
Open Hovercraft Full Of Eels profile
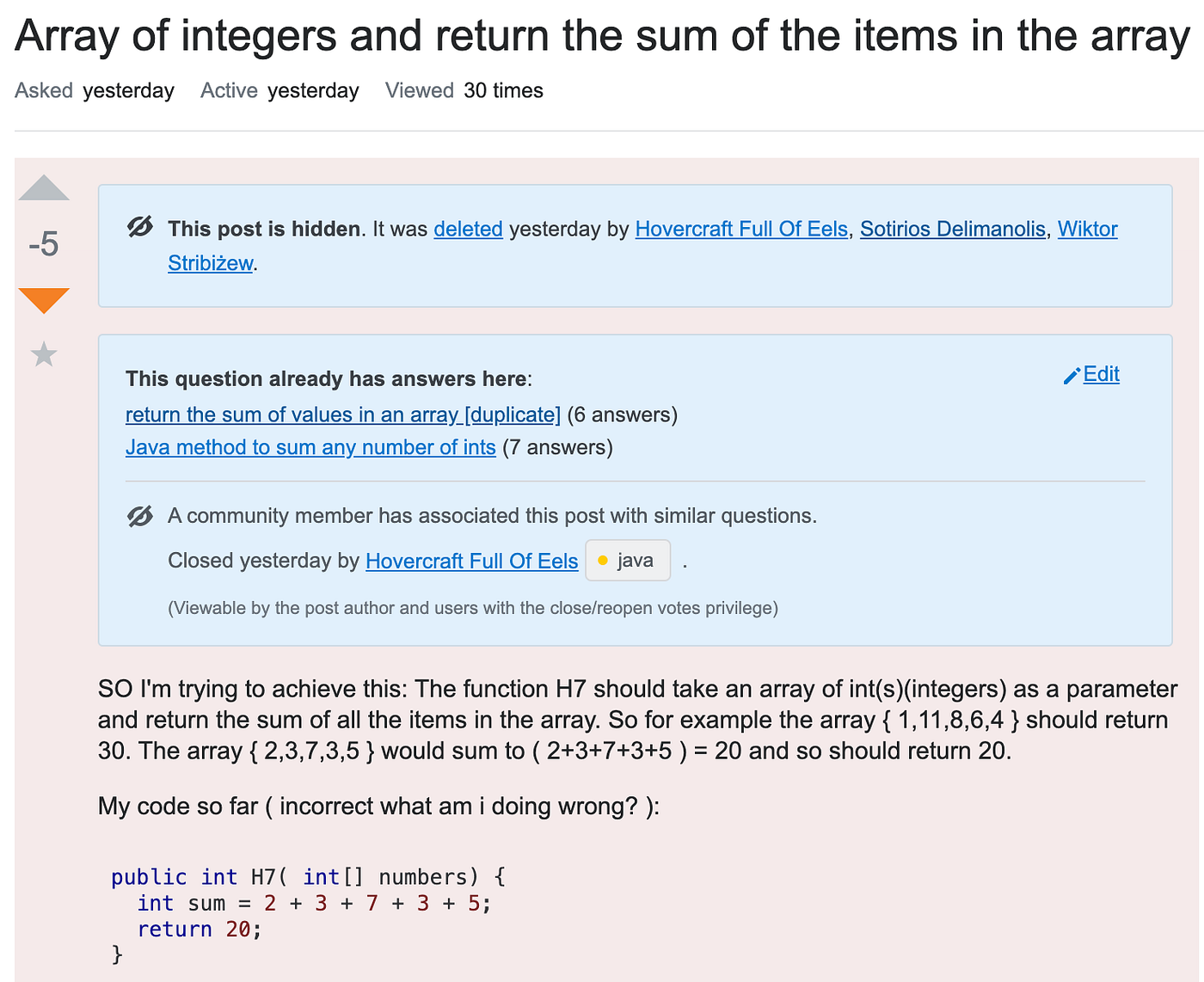[741, 229]
